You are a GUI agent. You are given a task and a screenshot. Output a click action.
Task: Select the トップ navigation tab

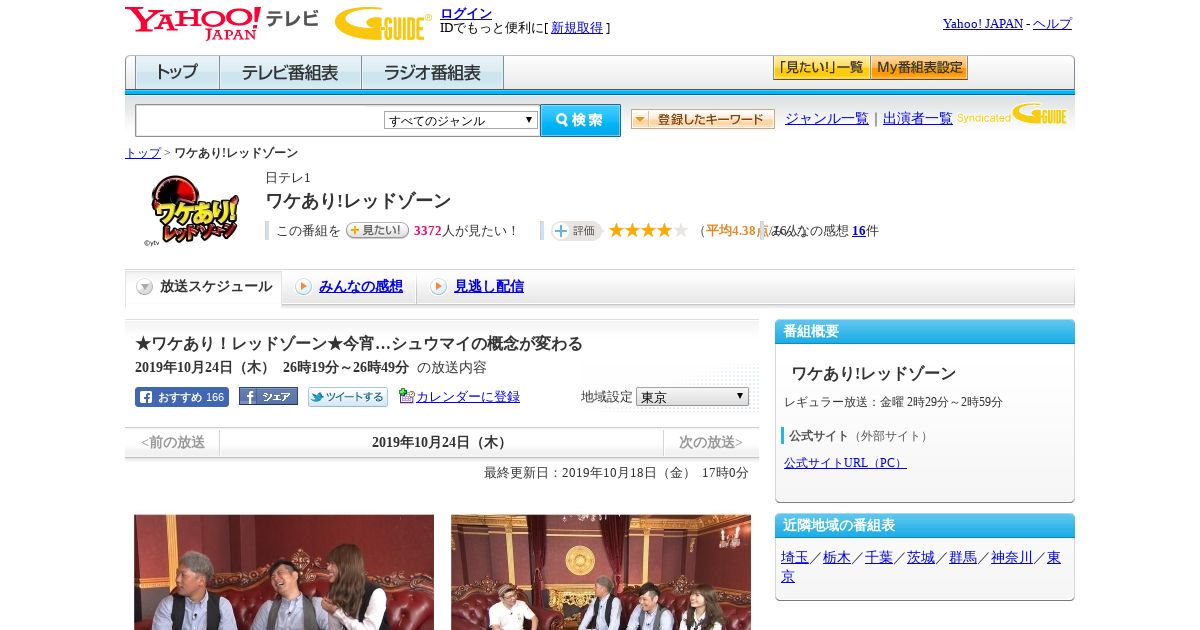point(177,72)
